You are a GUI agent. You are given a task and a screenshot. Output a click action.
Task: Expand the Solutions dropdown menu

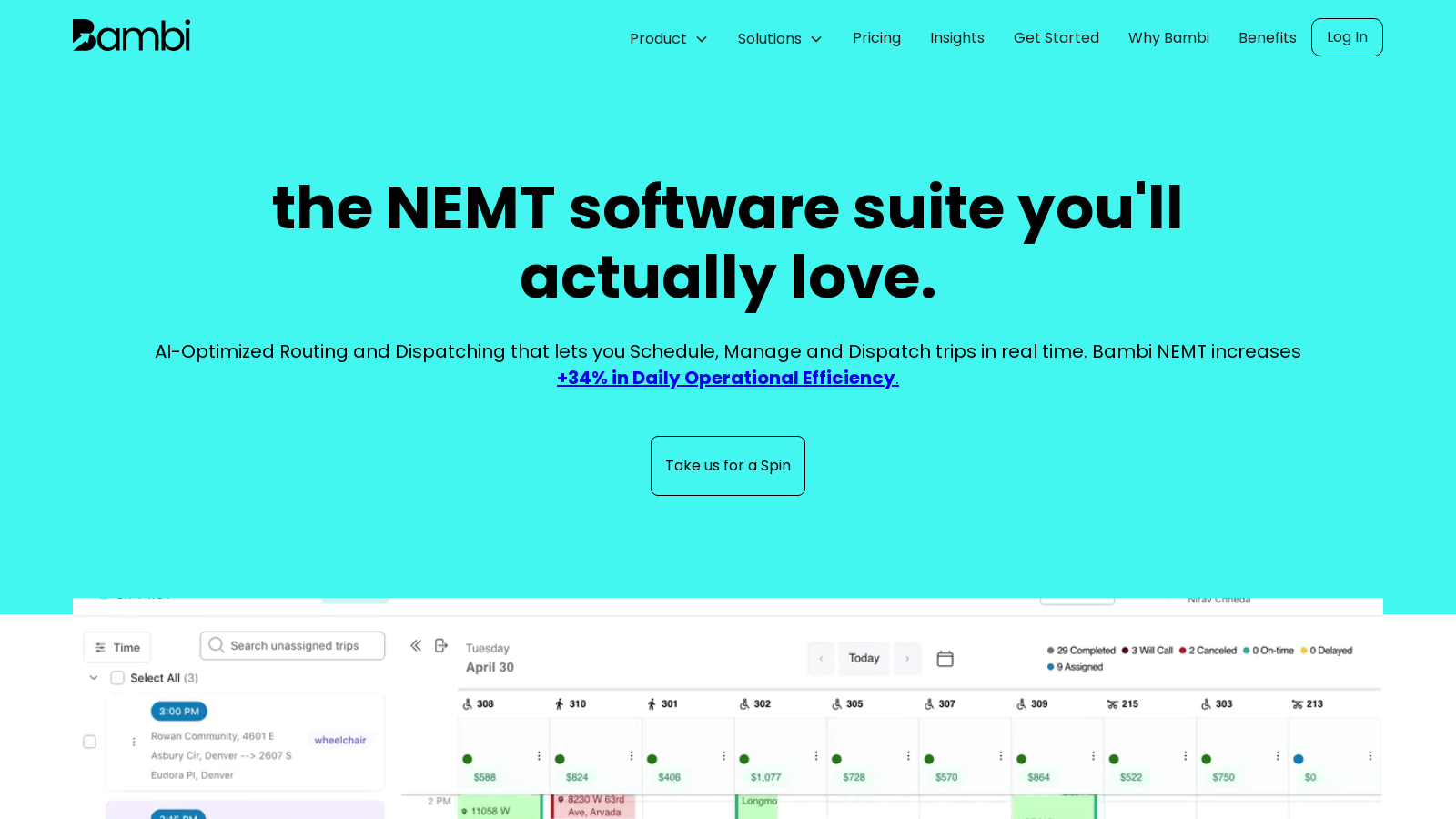coord(780,38)
